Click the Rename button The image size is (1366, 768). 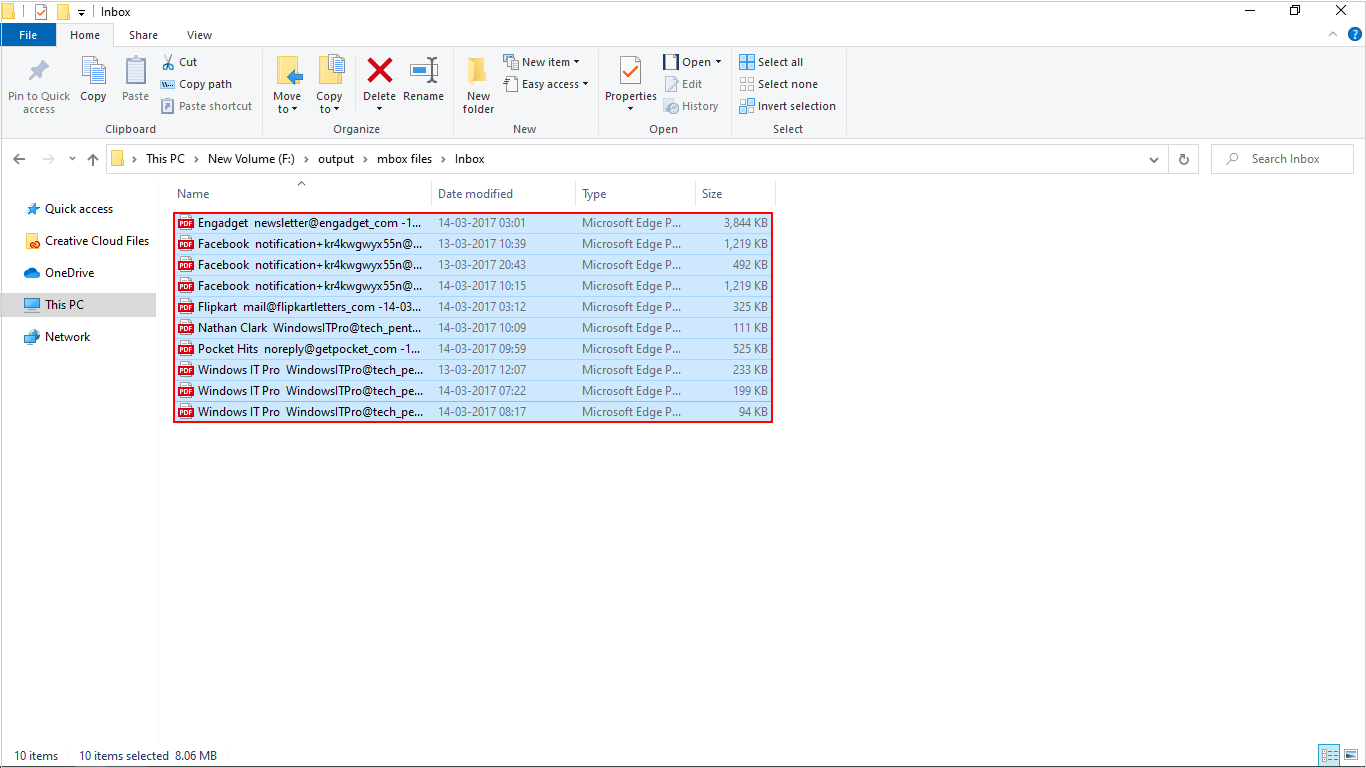point(424,80)
